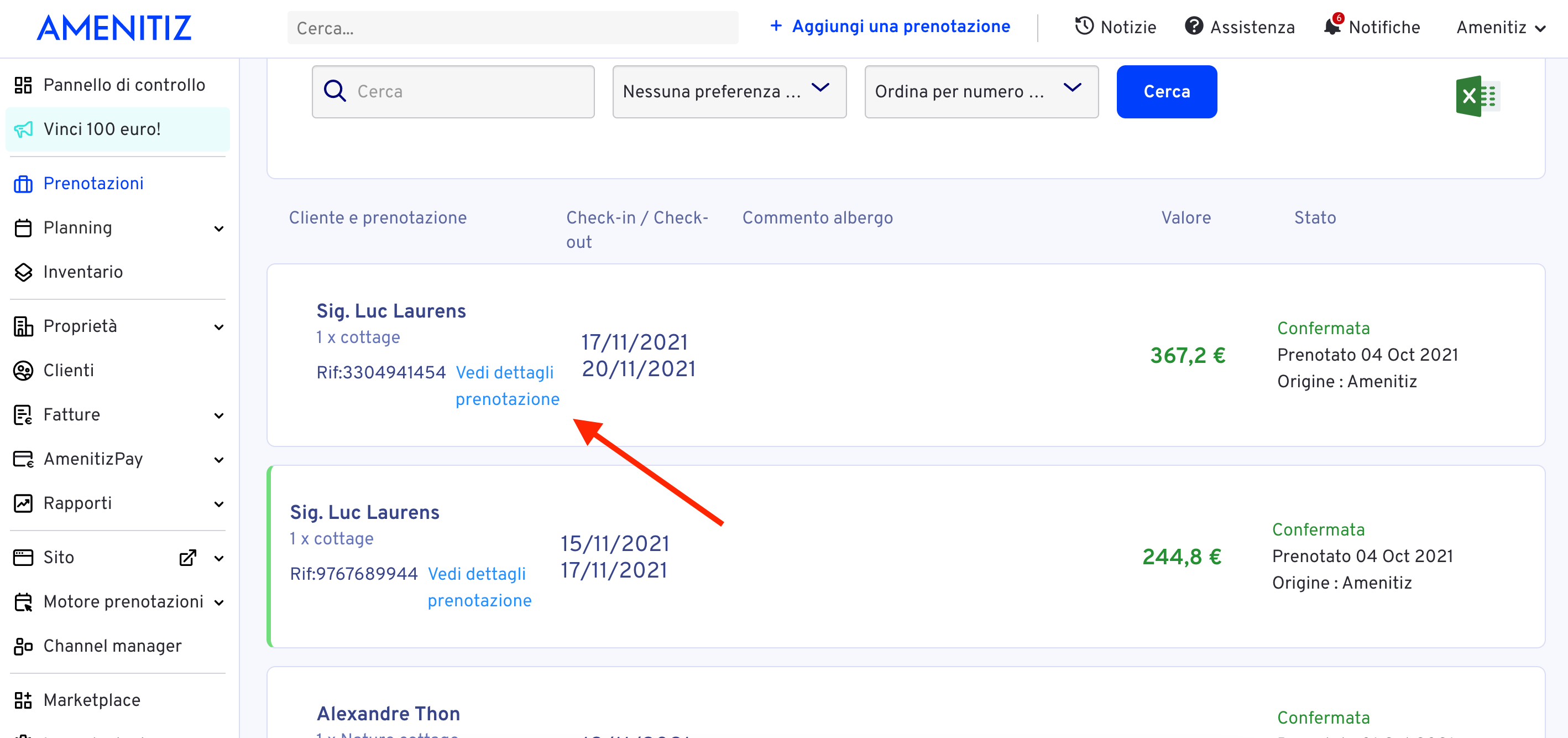
Task: Click the Notizie history clock icon
Action: click(x=1084, y=26)
